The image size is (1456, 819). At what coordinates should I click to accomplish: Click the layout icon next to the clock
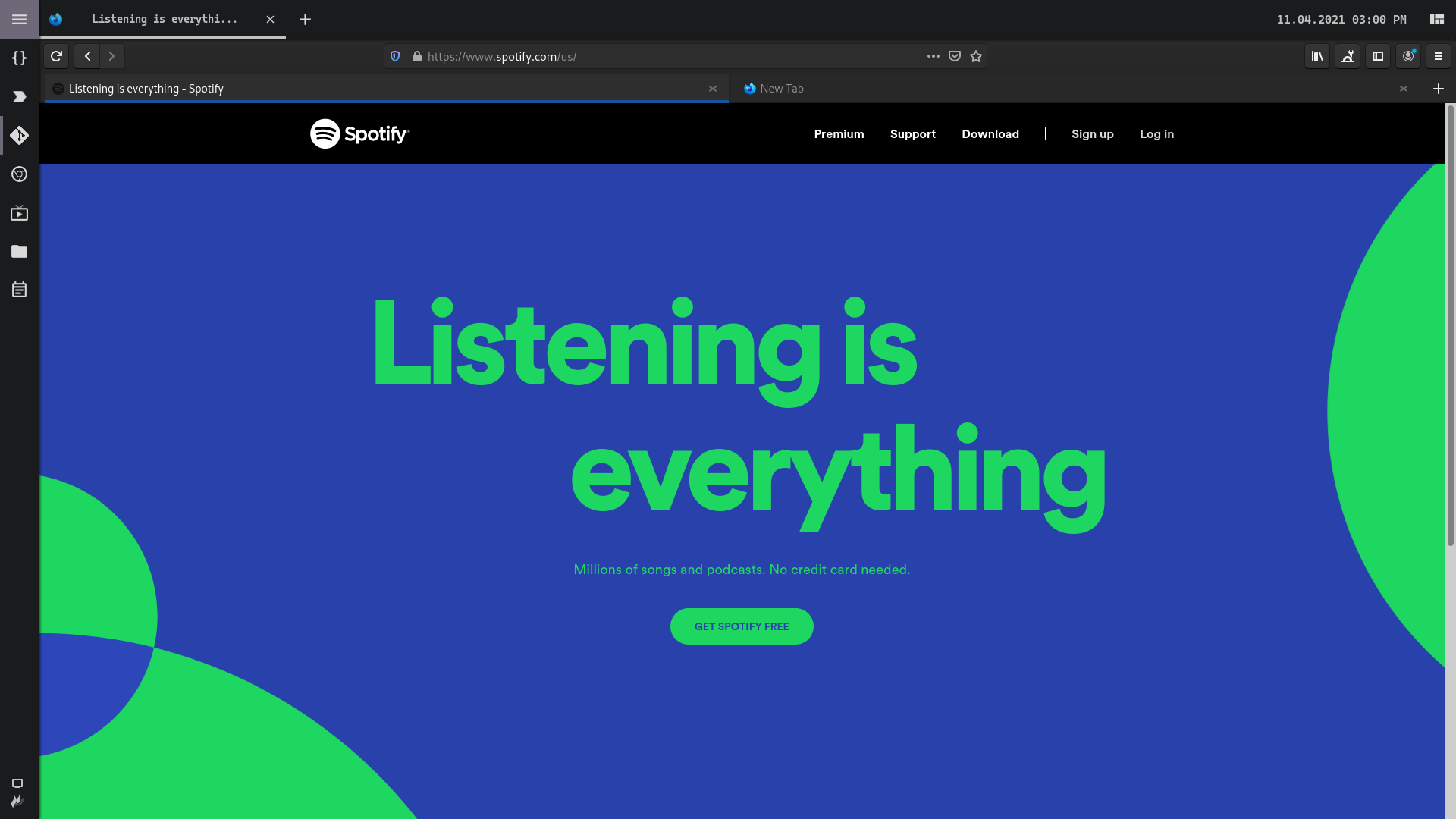point(1437,19)
